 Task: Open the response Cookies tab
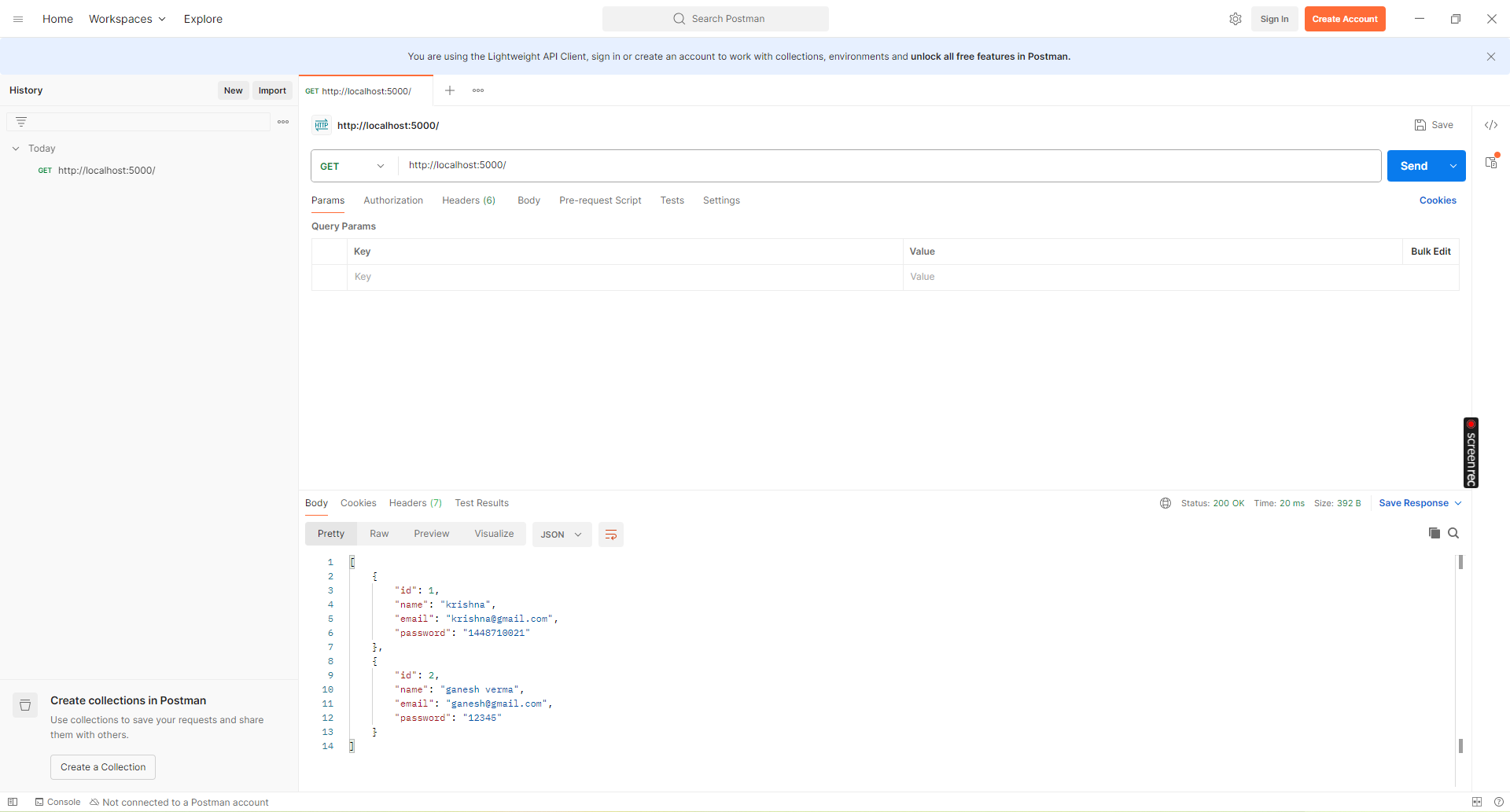(x=359, y=503)
